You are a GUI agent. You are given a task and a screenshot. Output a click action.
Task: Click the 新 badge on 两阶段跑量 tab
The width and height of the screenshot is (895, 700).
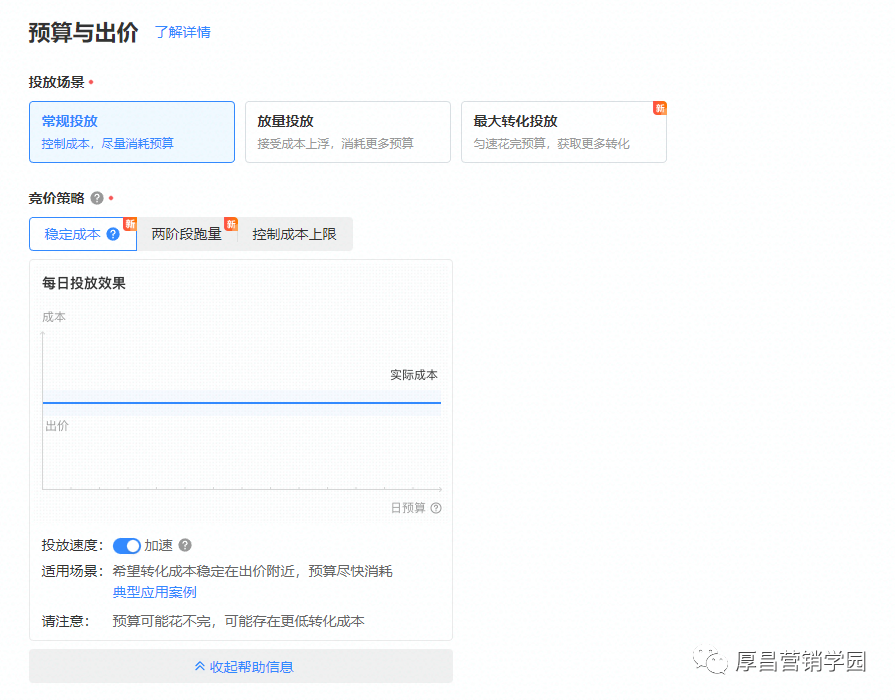pyautogui.click(x=230, y=225)
